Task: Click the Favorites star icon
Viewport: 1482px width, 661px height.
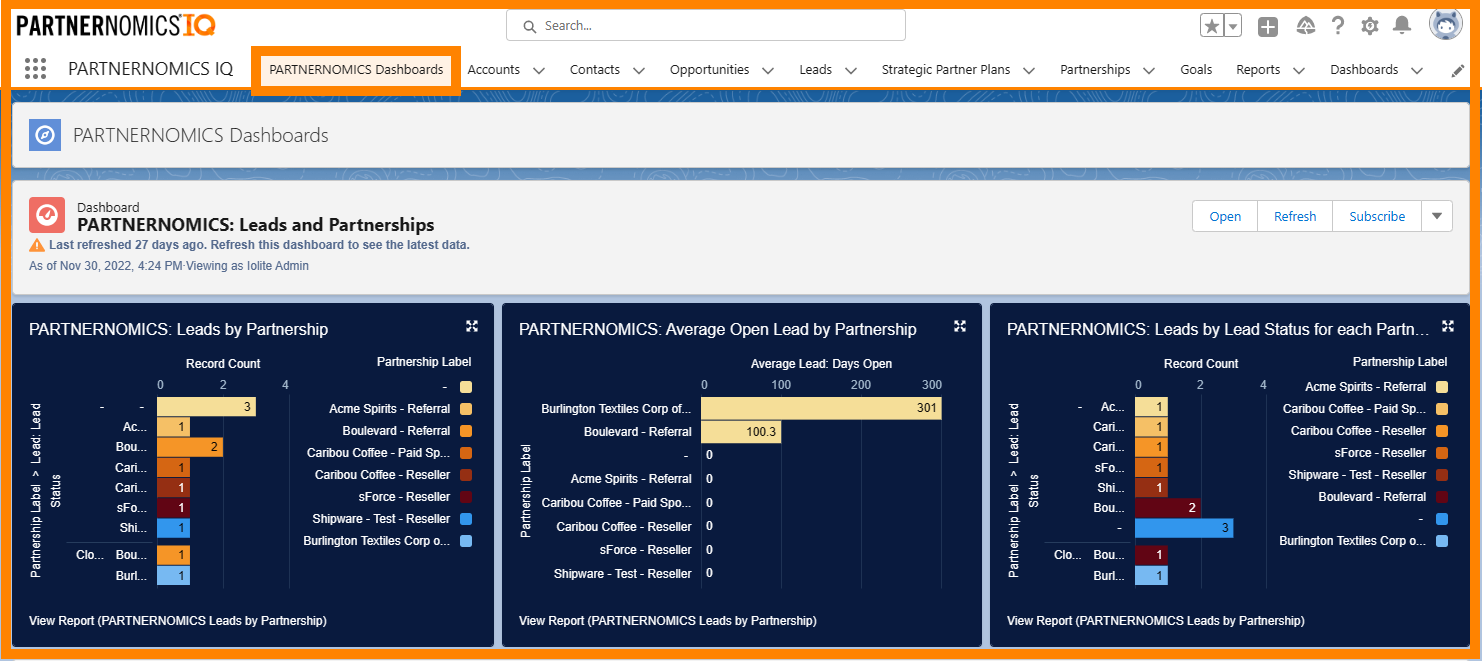Action: tap(1212, 27)
